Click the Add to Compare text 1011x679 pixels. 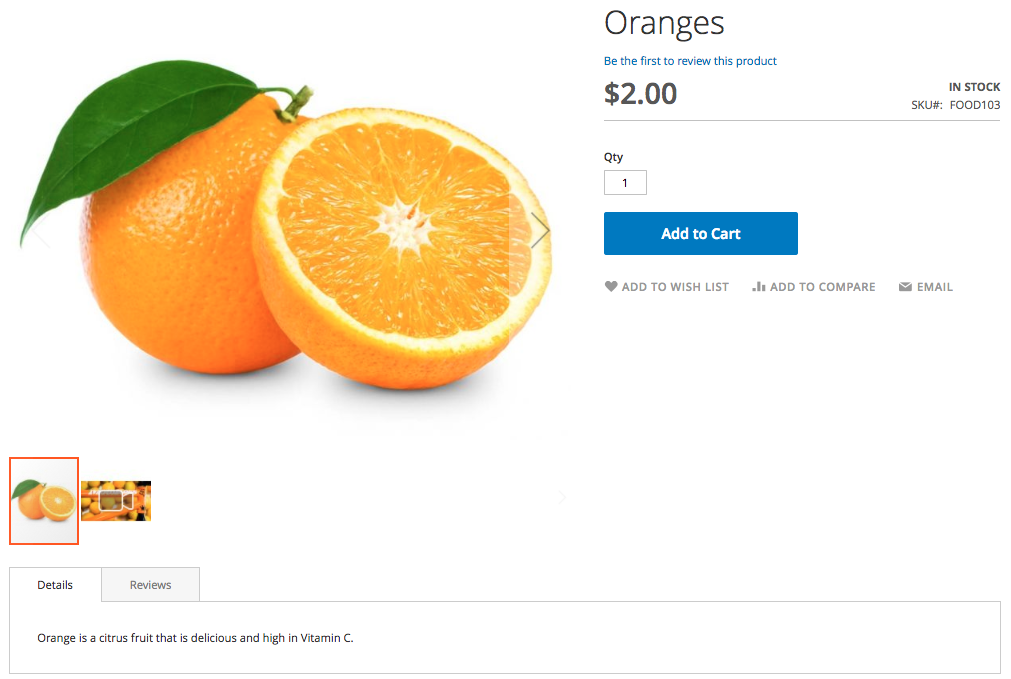click(822, 287)
